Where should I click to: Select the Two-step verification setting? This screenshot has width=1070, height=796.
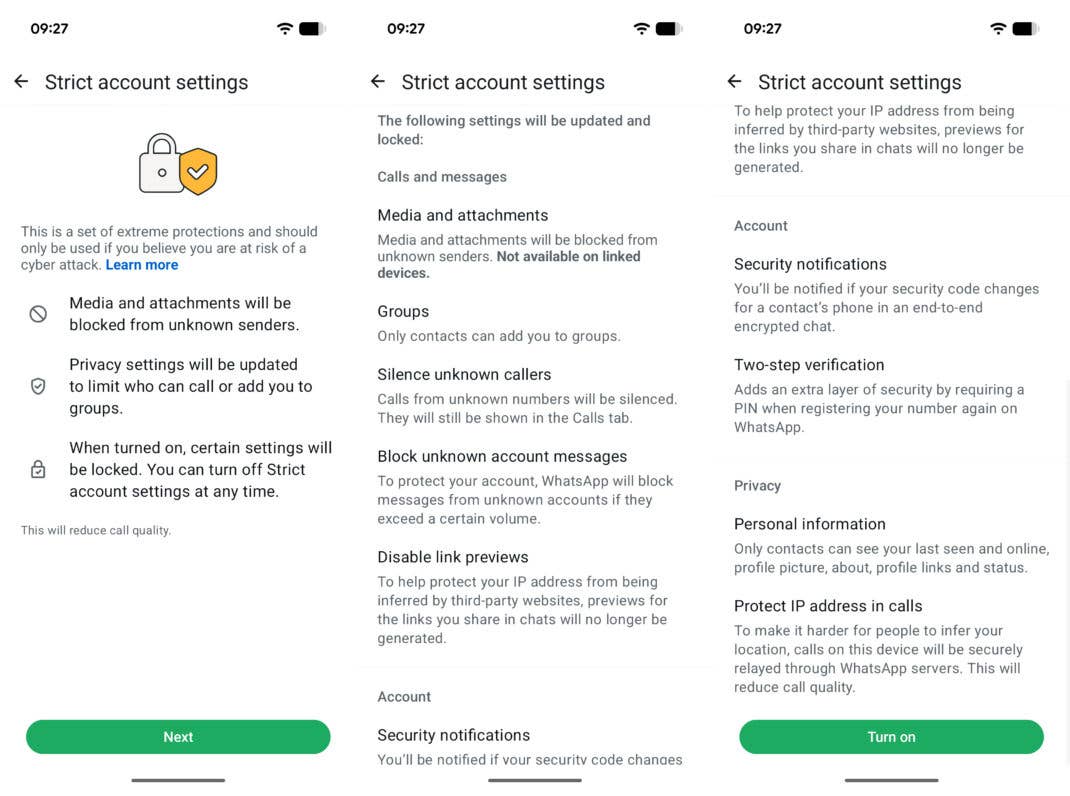(x=809, y=364)
